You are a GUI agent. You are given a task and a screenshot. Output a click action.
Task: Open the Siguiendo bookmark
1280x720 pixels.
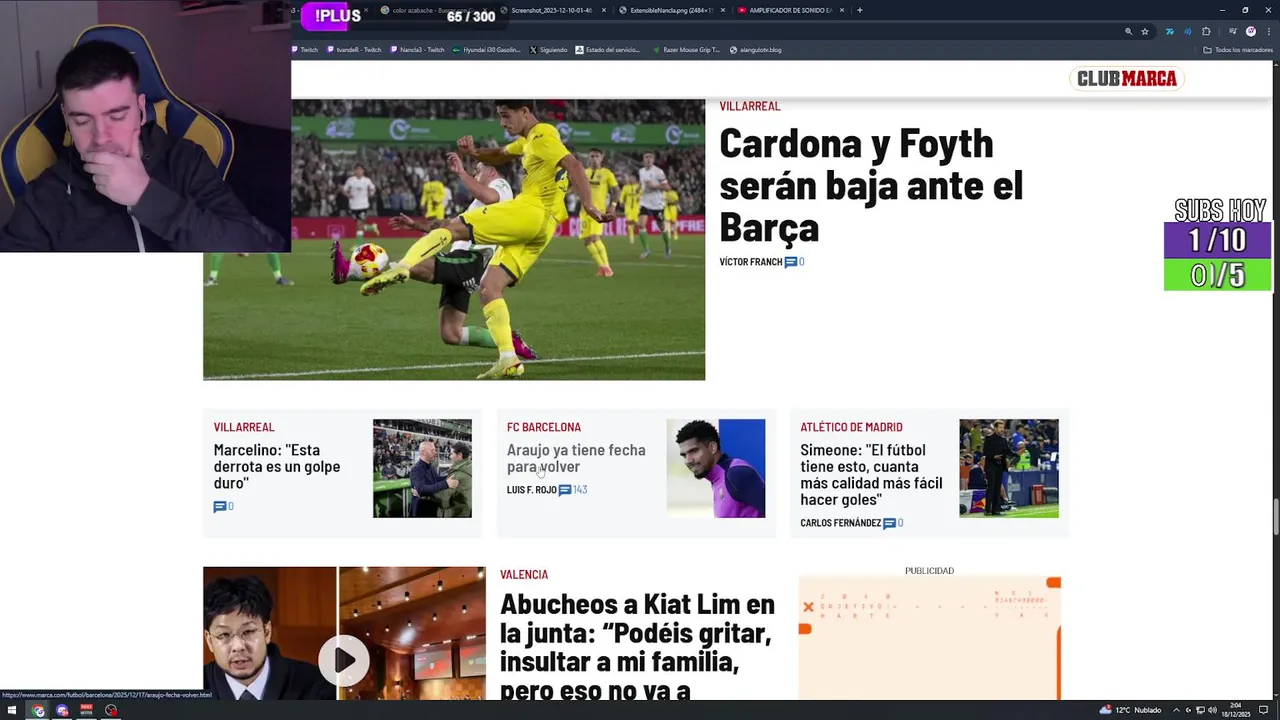(x=548, y=49)
